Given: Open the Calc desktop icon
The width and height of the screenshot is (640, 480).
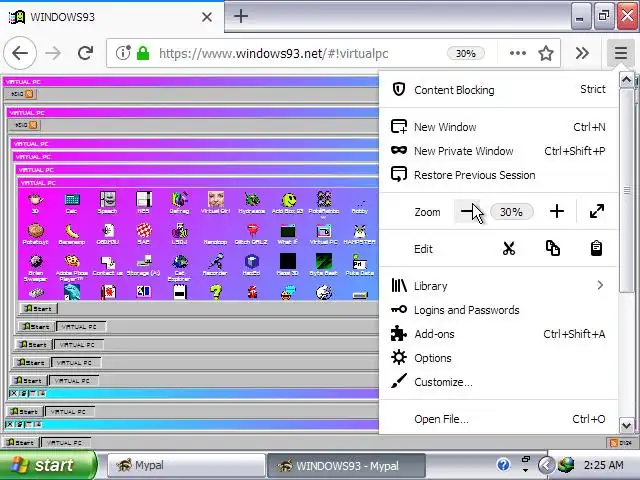Looking at the screenshot, I should point(71,203).
